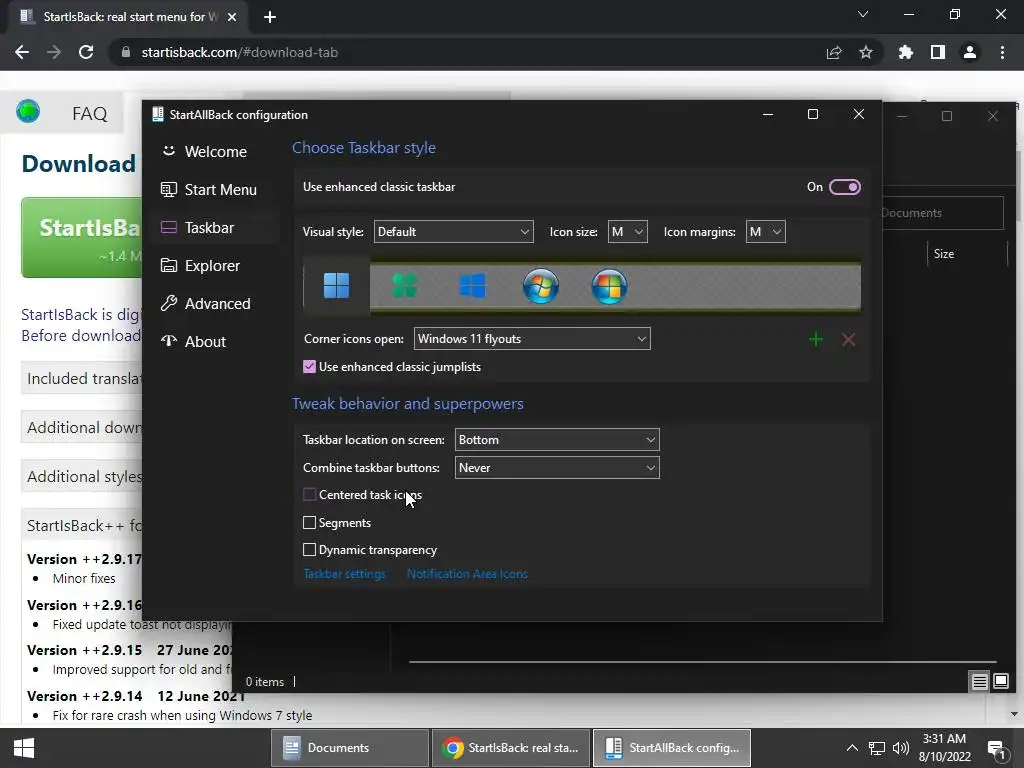Open the Corner icons open dropdown
The height and width of the screenshot is (768, 1024).
tap(532, 339)
